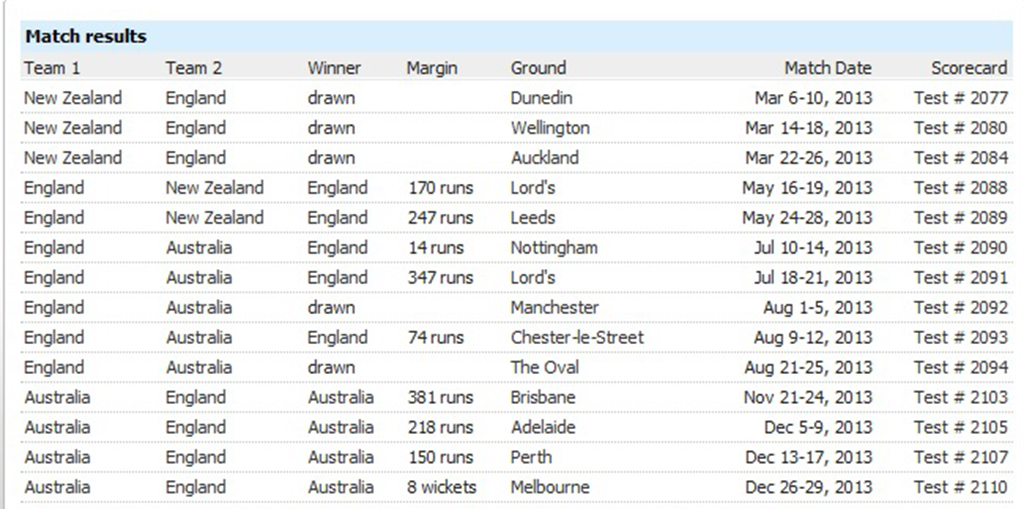This screenshot has width=1024, height=509.
Task: Open scorecard Test # 2092
Action: coord(961,308)
